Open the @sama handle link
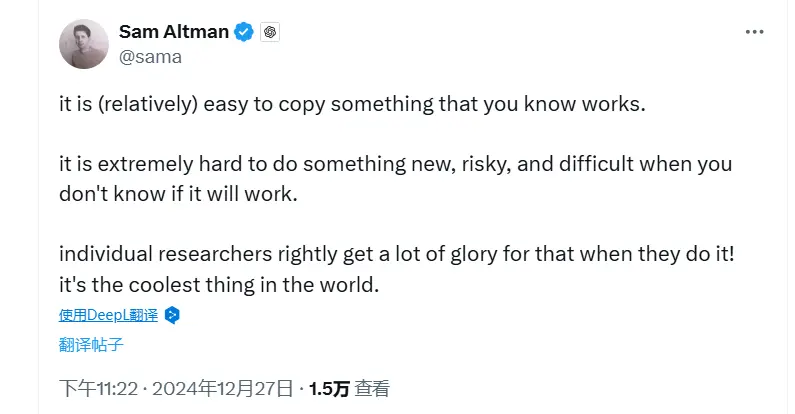 [x=150, y=57]
